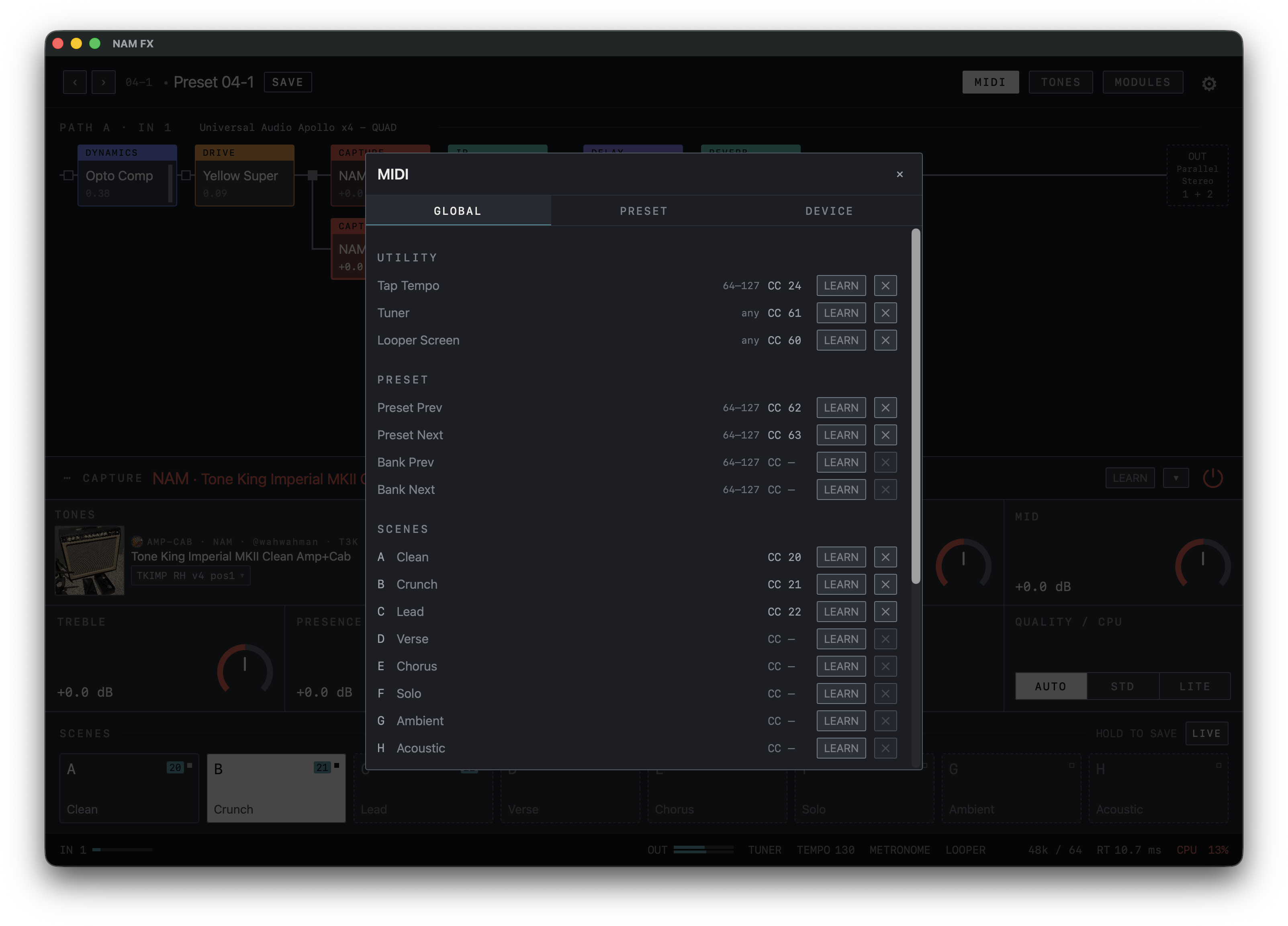This screenshot has width=1288, height=926.
Task: Open settings with the gear icon
Action: coord(1209,84)
